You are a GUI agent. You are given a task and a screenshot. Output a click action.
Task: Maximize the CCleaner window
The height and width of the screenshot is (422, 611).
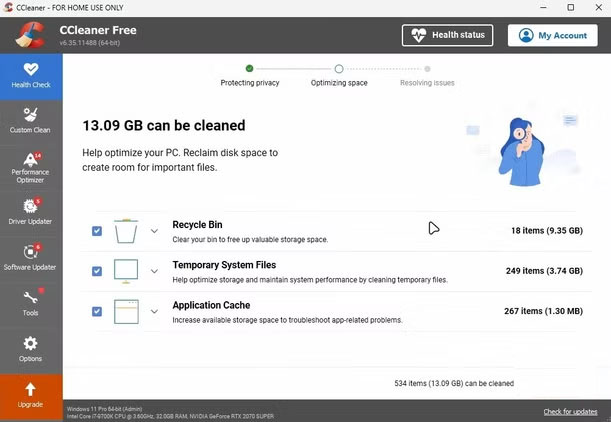click(571, 7)
